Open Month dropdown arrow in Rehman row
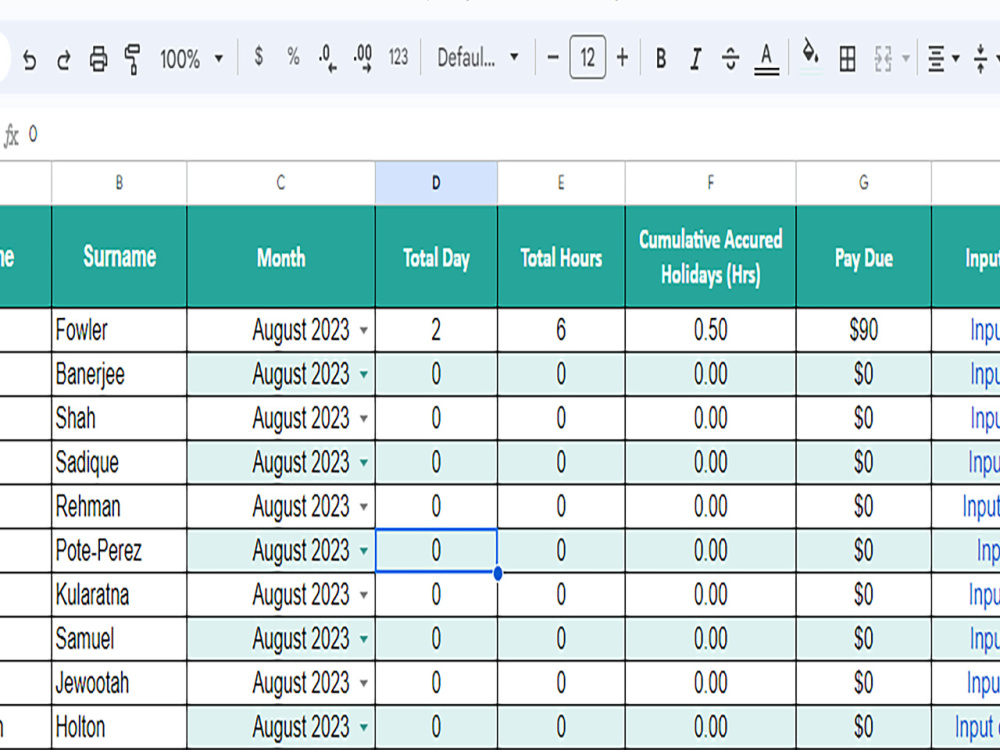 pos(364,507)
